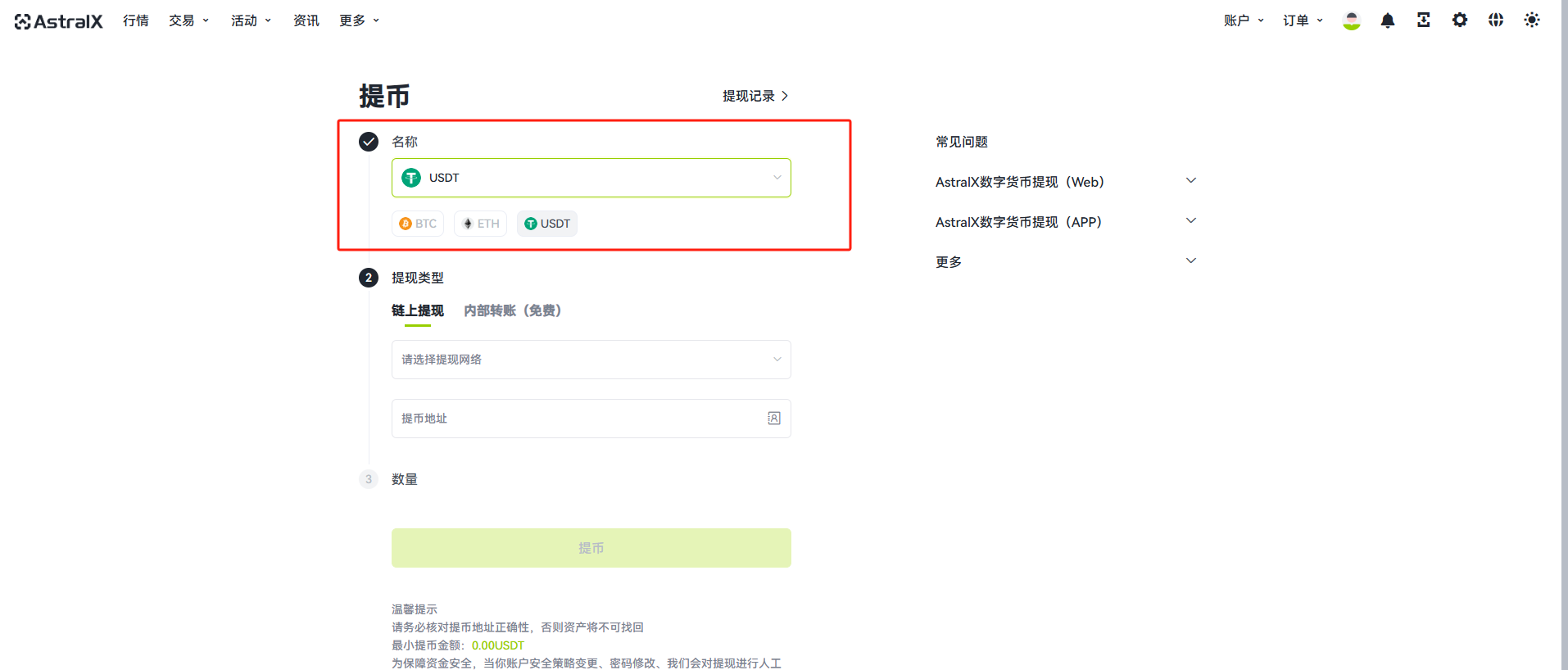1568x670 pixels.
Task: Click the page vertical scrollbar
Action: click(1564, 335)
